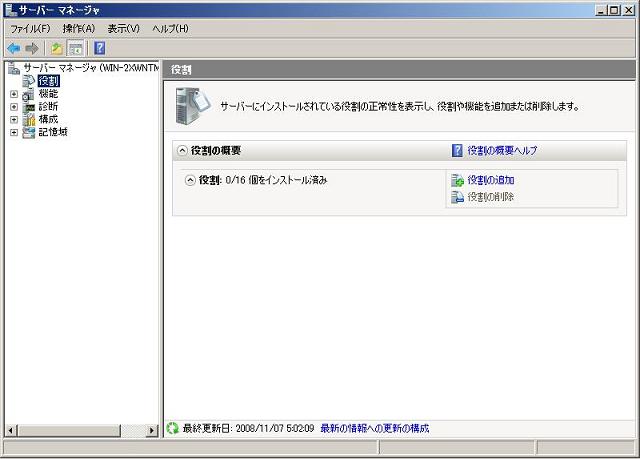Click the 役割の削除 link
The image size is (640, 459).
[491, 197]
